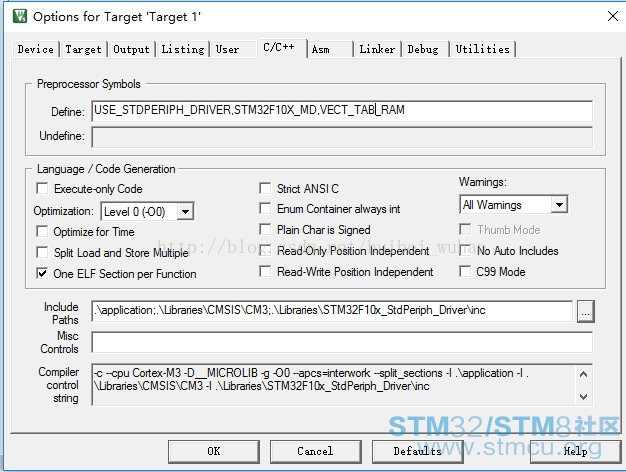626x472 pixels.
Task: Open the Linker tab
Action: click(x=377, y=50)
